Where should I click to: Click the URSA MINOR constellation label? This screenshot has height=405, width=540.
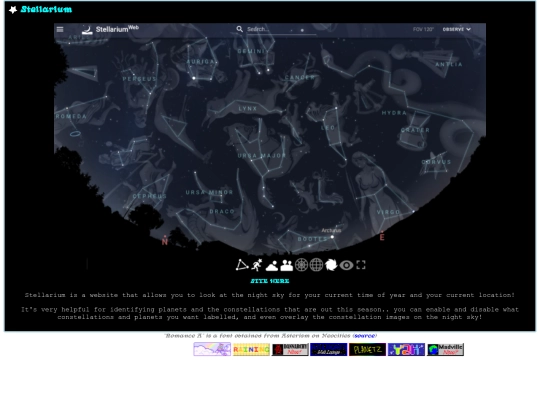point(209,192)
